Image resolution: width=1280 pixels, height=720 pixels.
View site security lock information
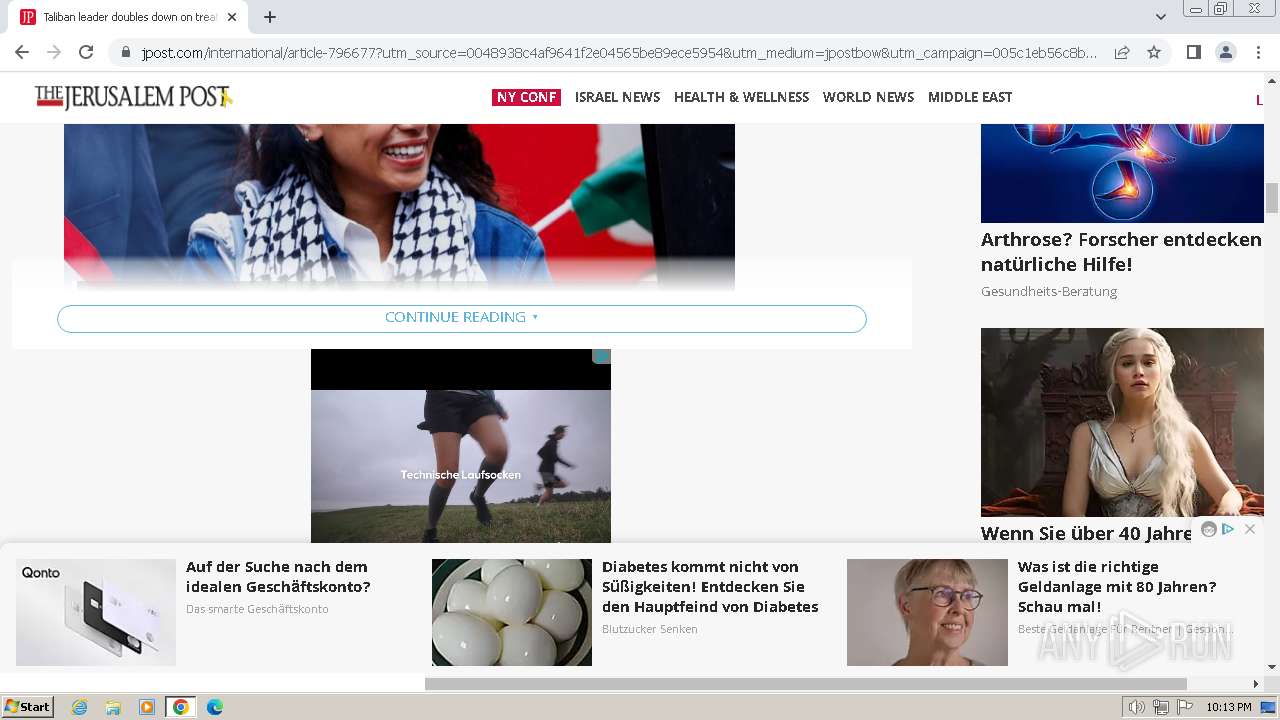pos(125,53)
